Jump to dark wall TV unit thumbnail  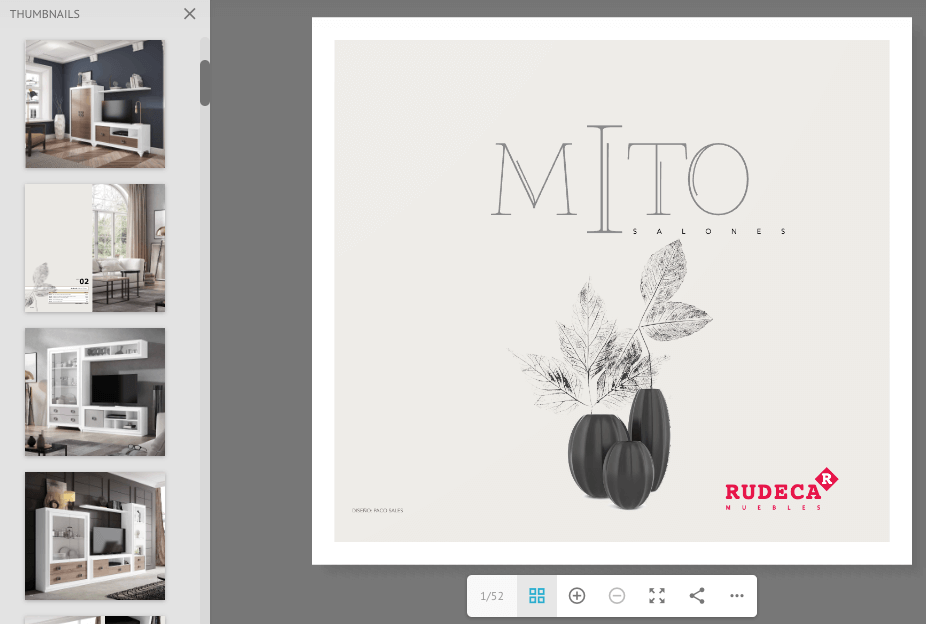pos(95,536)
